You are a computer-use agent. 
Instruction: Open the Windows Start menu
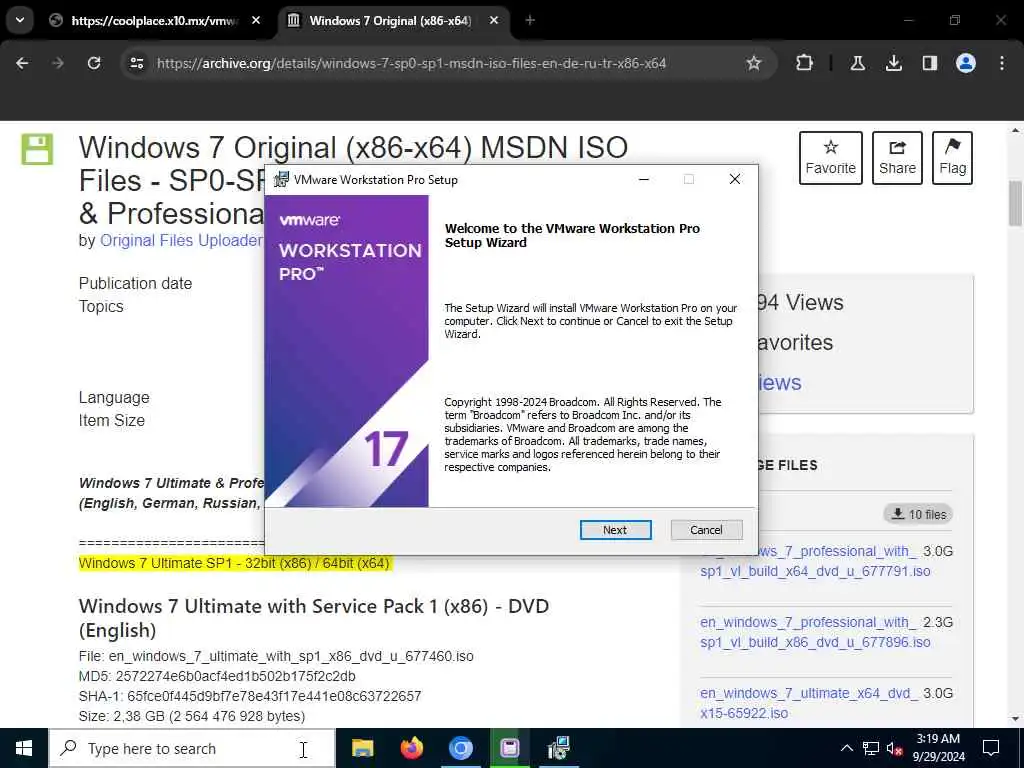point(24,748)
